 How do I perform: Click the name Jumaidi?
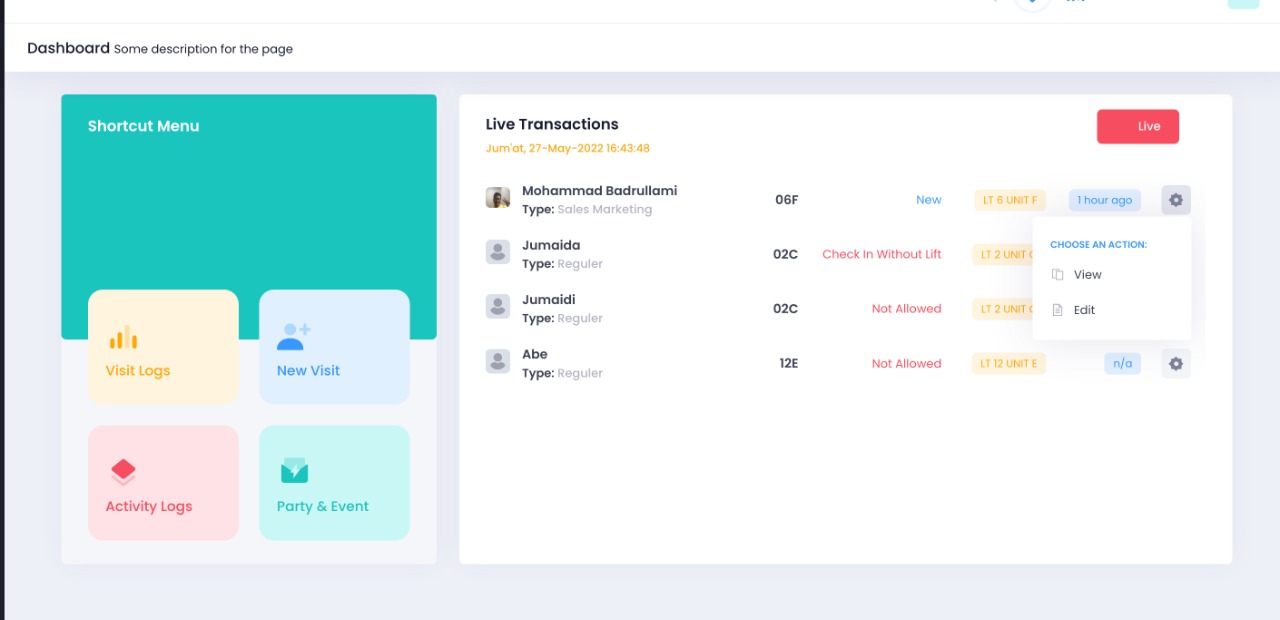click(x=549, y=300)
